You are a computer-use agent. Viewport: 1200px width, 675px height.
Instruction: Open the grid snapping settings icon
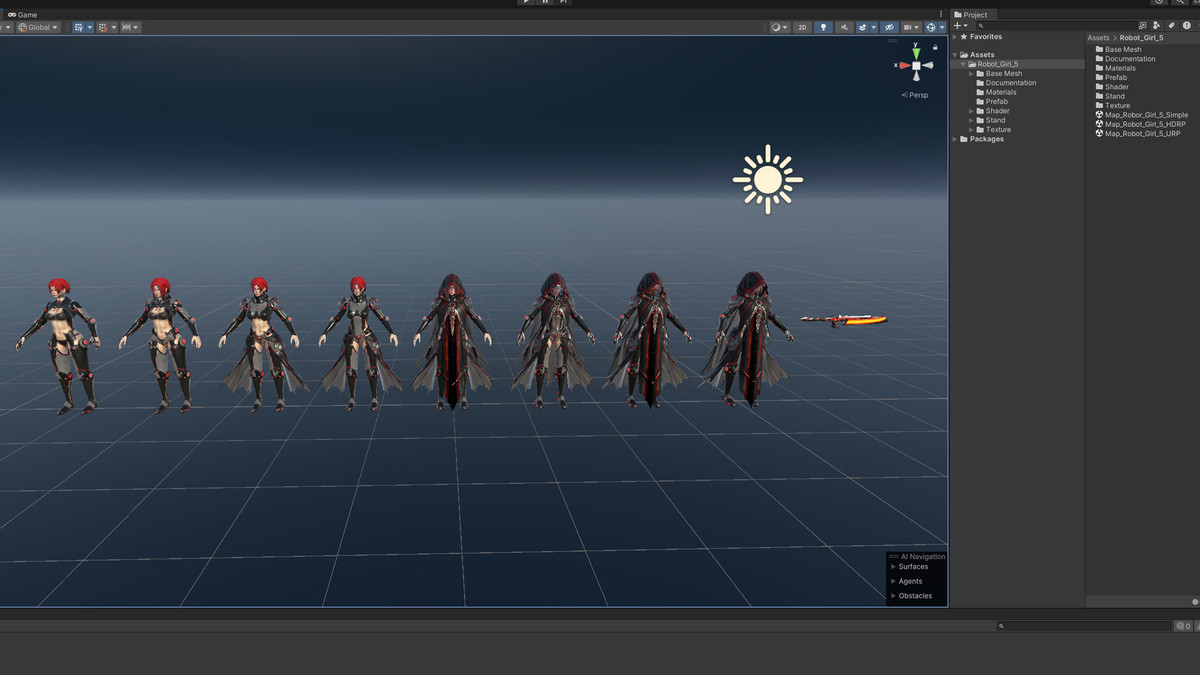pos(103,27)
